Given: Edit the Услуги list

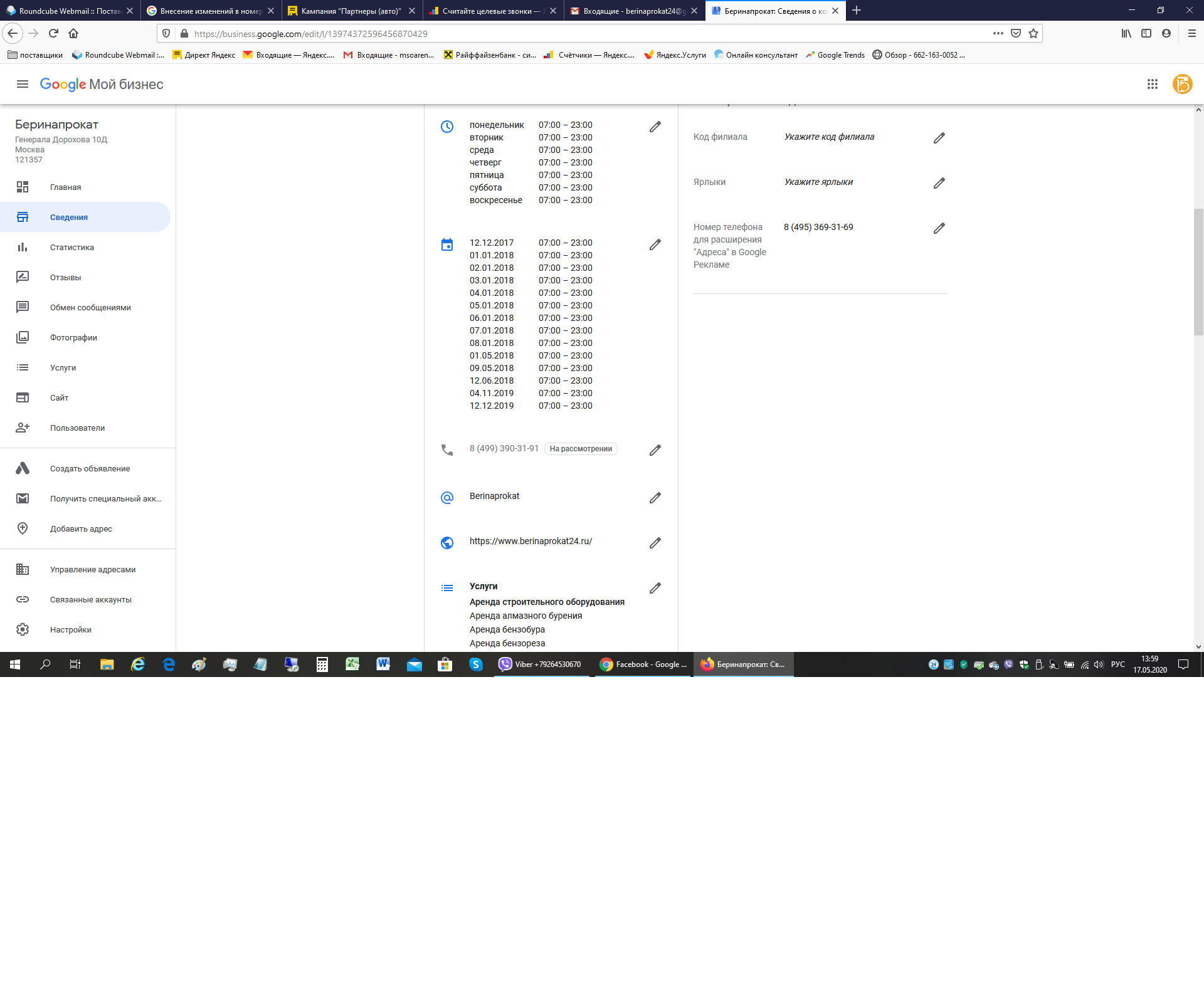Looking at the screenshot, I should pos(655,588).
